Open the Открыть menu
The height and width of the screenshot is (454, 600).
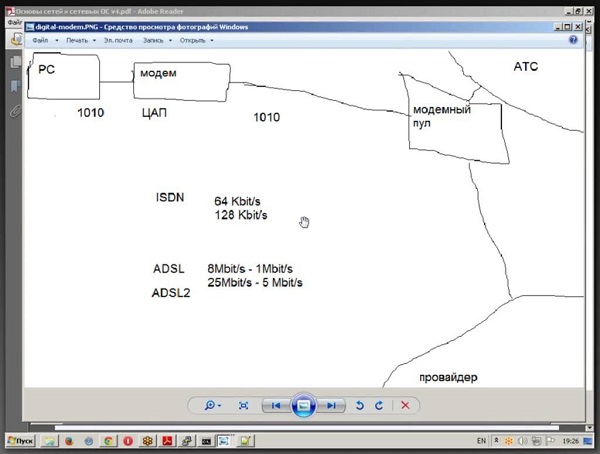(196, 41)
